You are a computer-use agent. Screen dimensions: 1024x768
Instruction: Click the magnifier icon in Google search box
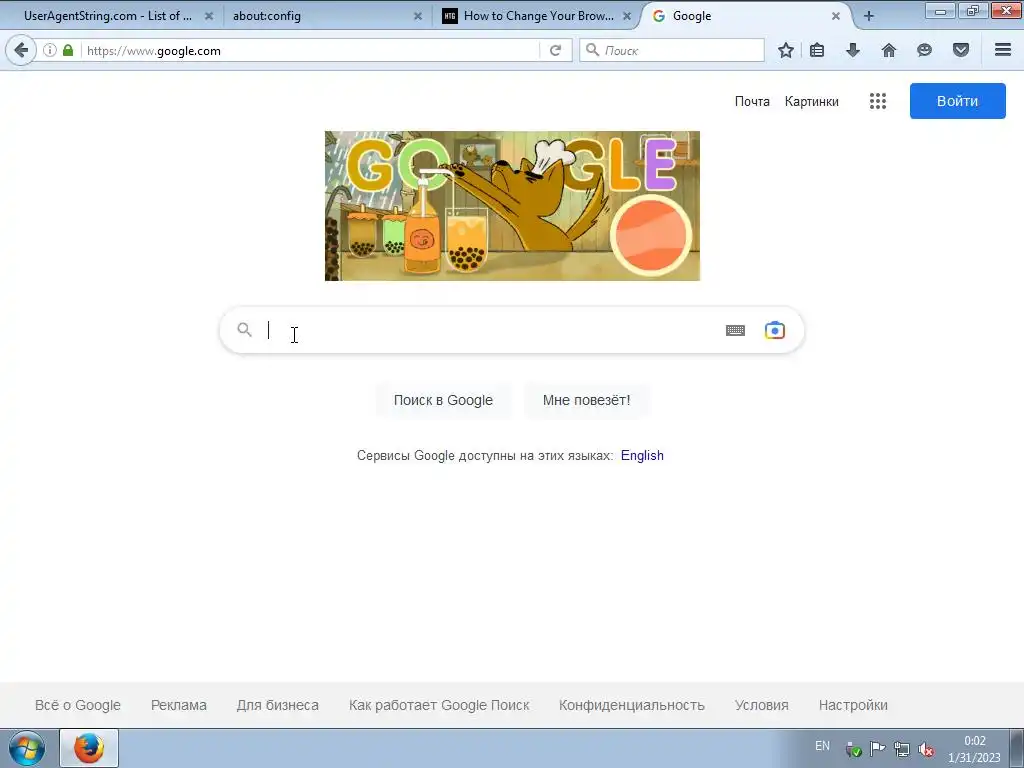pos(244,330)
